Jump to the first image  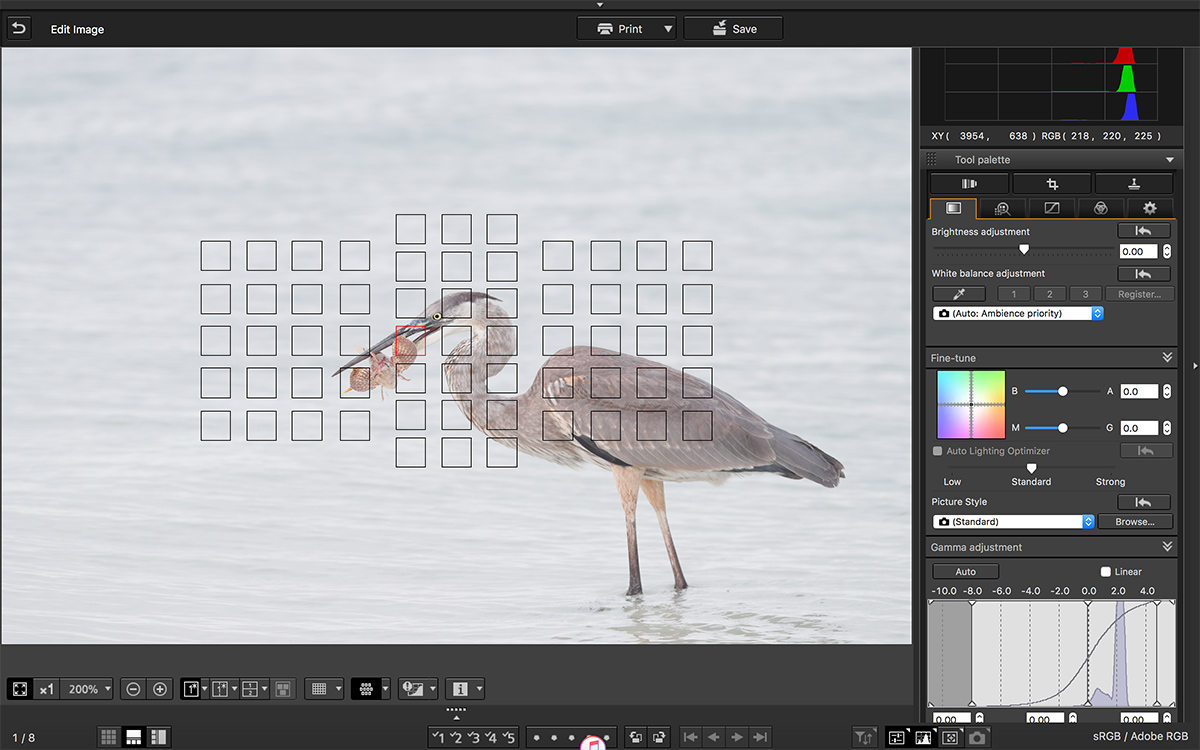690,737
